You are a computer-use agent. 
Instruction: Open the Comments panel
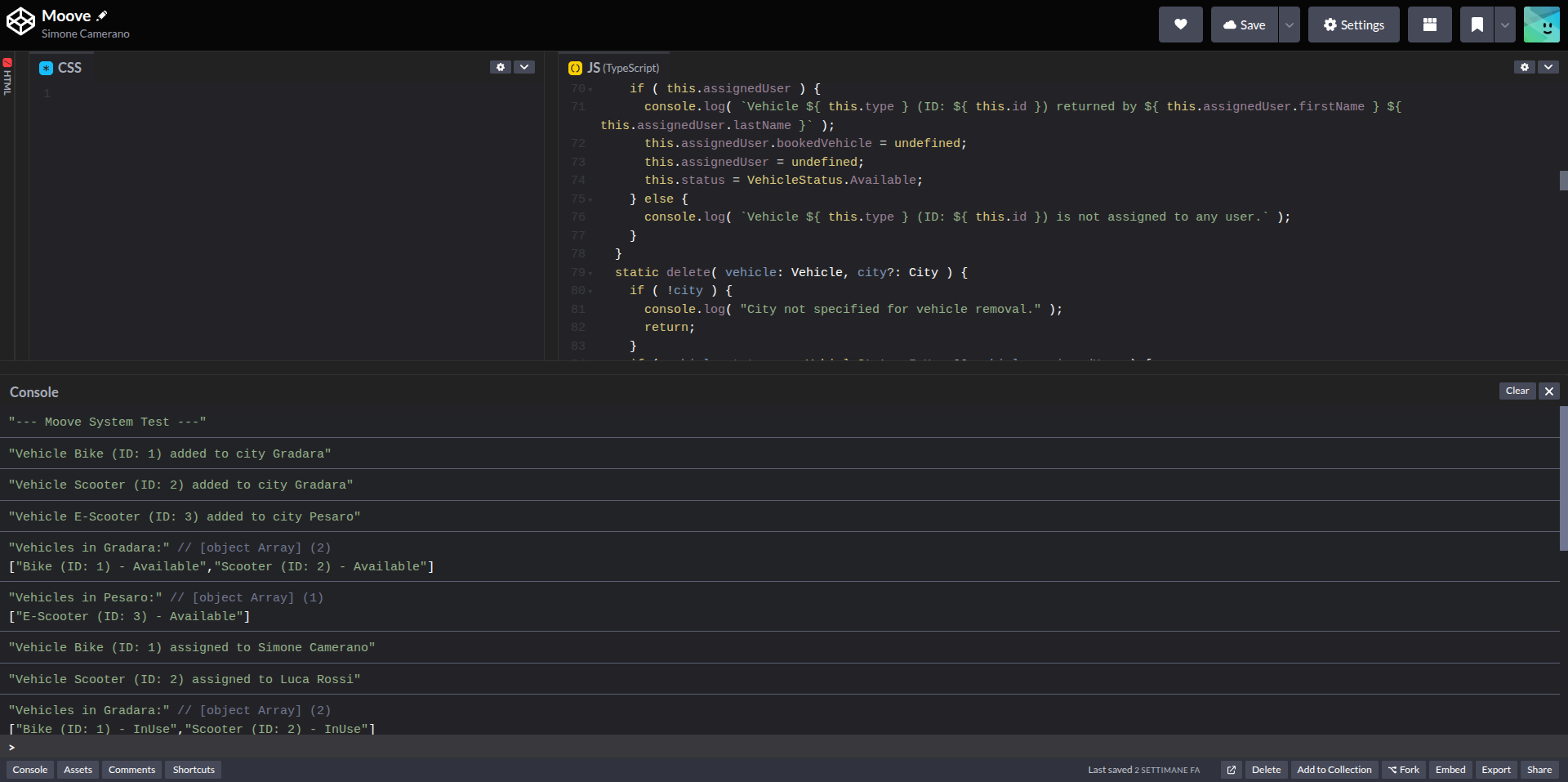pyautogui.click(x=131, y=770)
